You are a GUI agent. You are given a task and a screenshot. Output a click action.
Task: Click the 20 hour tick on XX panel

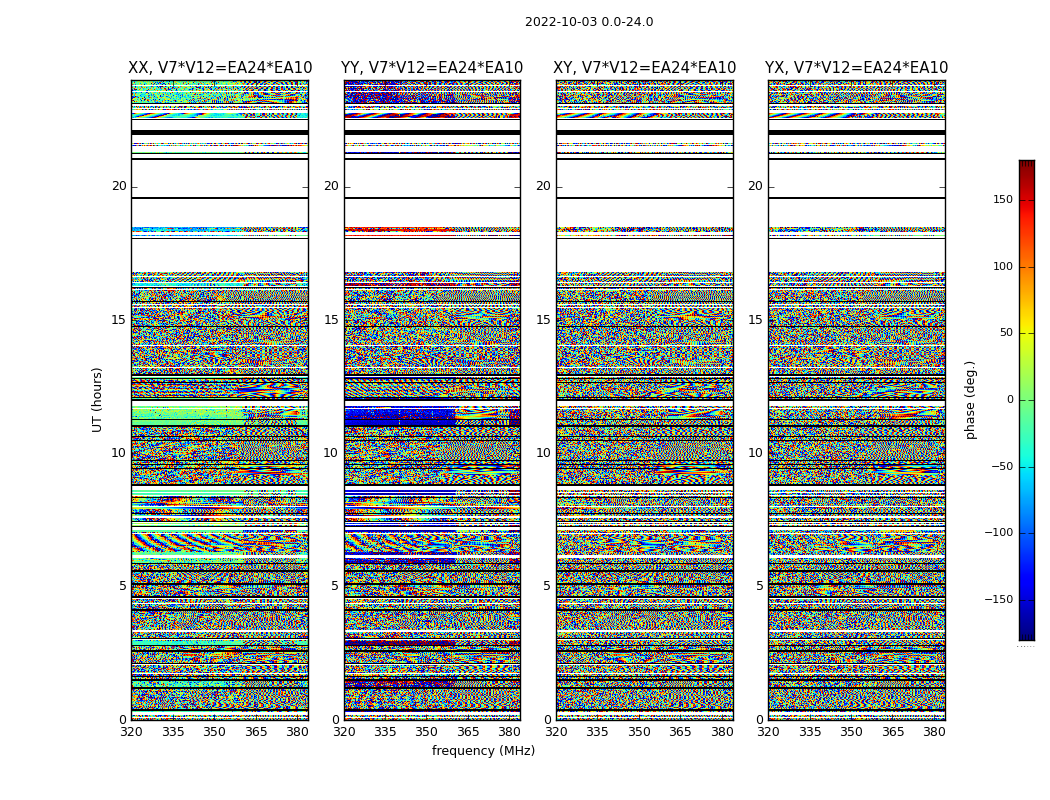point(119,186)
